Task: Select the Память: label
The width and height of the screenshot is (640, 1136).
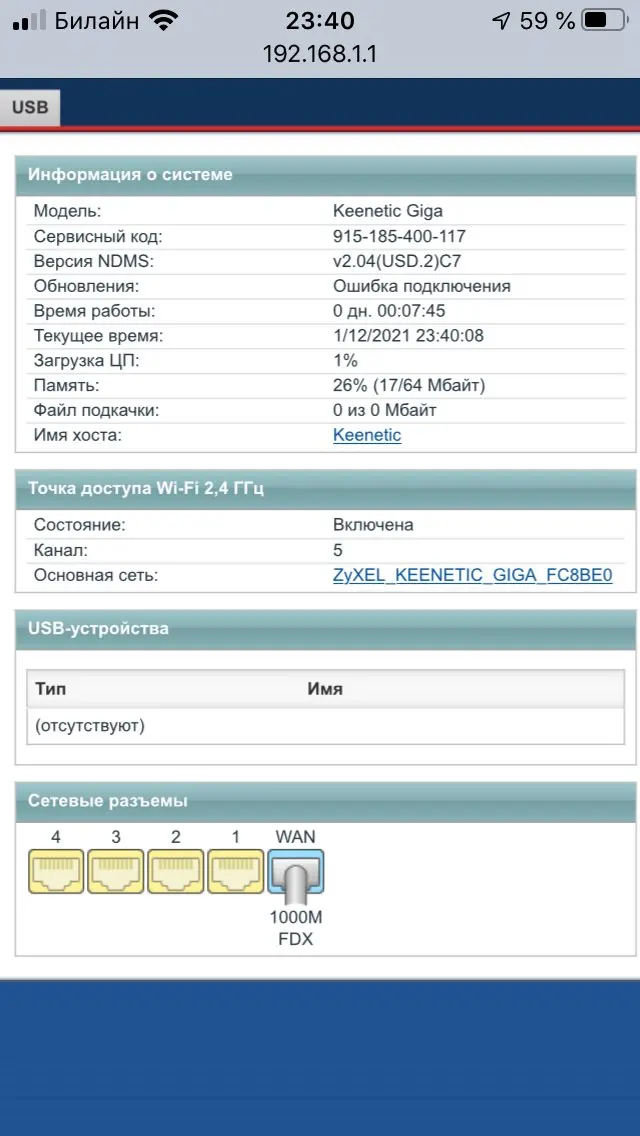Action: tap(66, 385)
